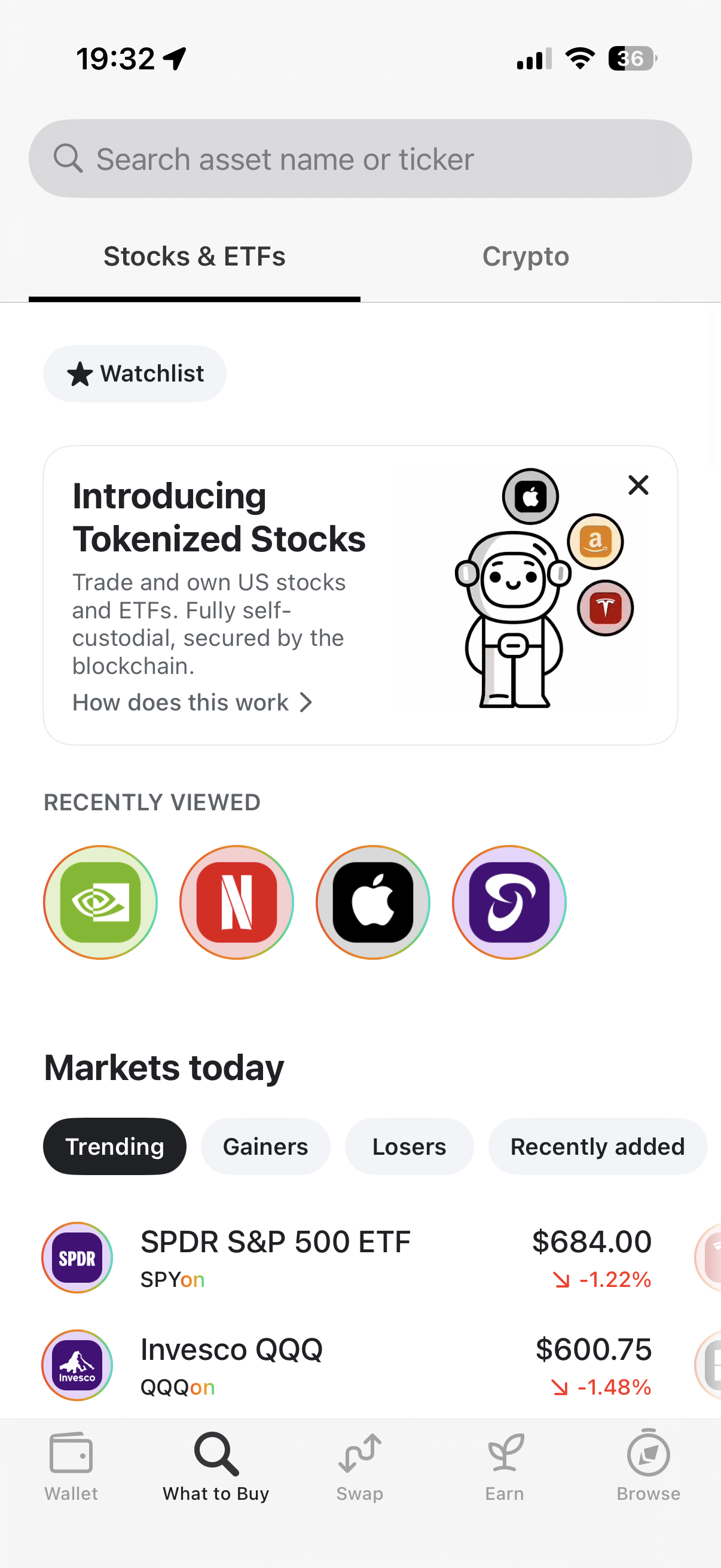This screenshot has height=1568, width=721.
Task: Go to the Wallet tab
Action: (71, 1466)
